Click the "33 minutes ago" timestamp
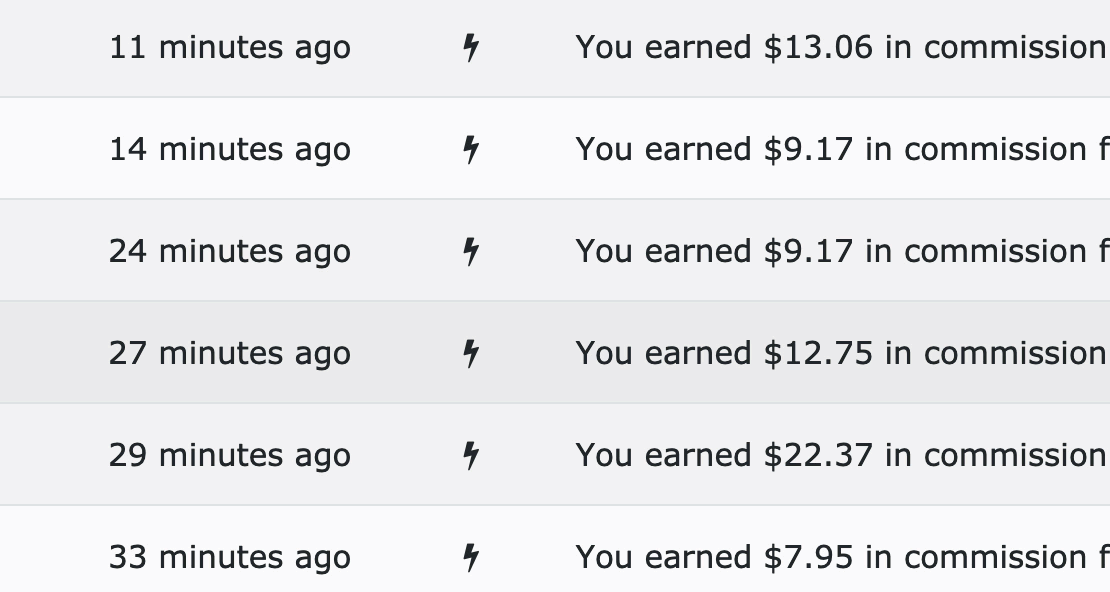 (x=230, y=558)
